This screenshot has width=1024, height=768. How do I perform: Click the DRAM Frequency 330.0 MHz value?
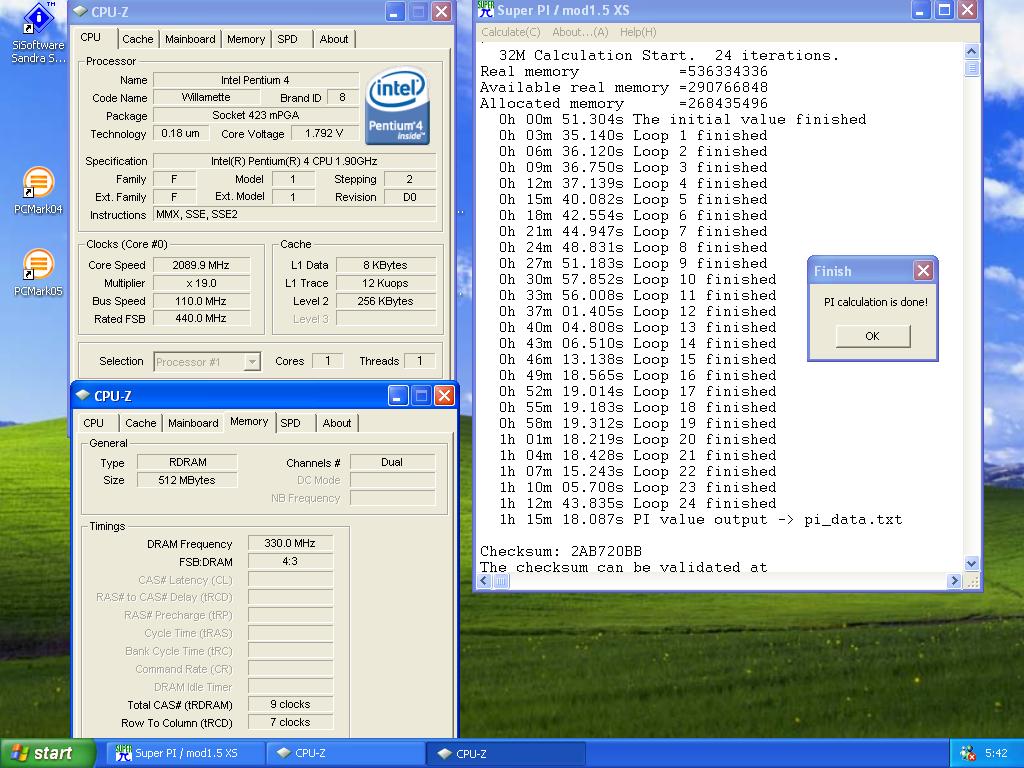[x=290, y=543]
